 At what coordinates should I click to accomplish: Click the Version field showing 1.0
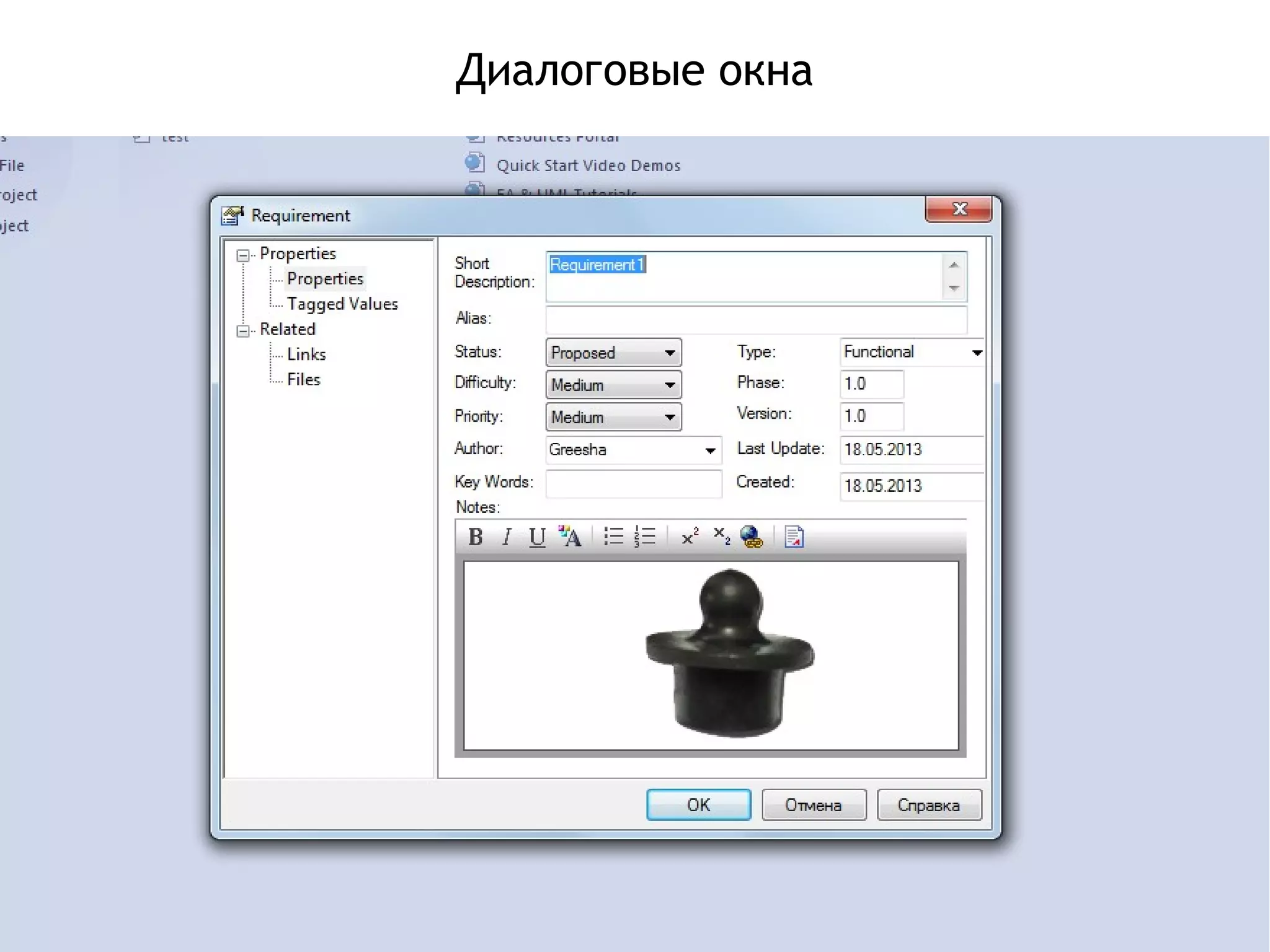[x=871, y=416]
